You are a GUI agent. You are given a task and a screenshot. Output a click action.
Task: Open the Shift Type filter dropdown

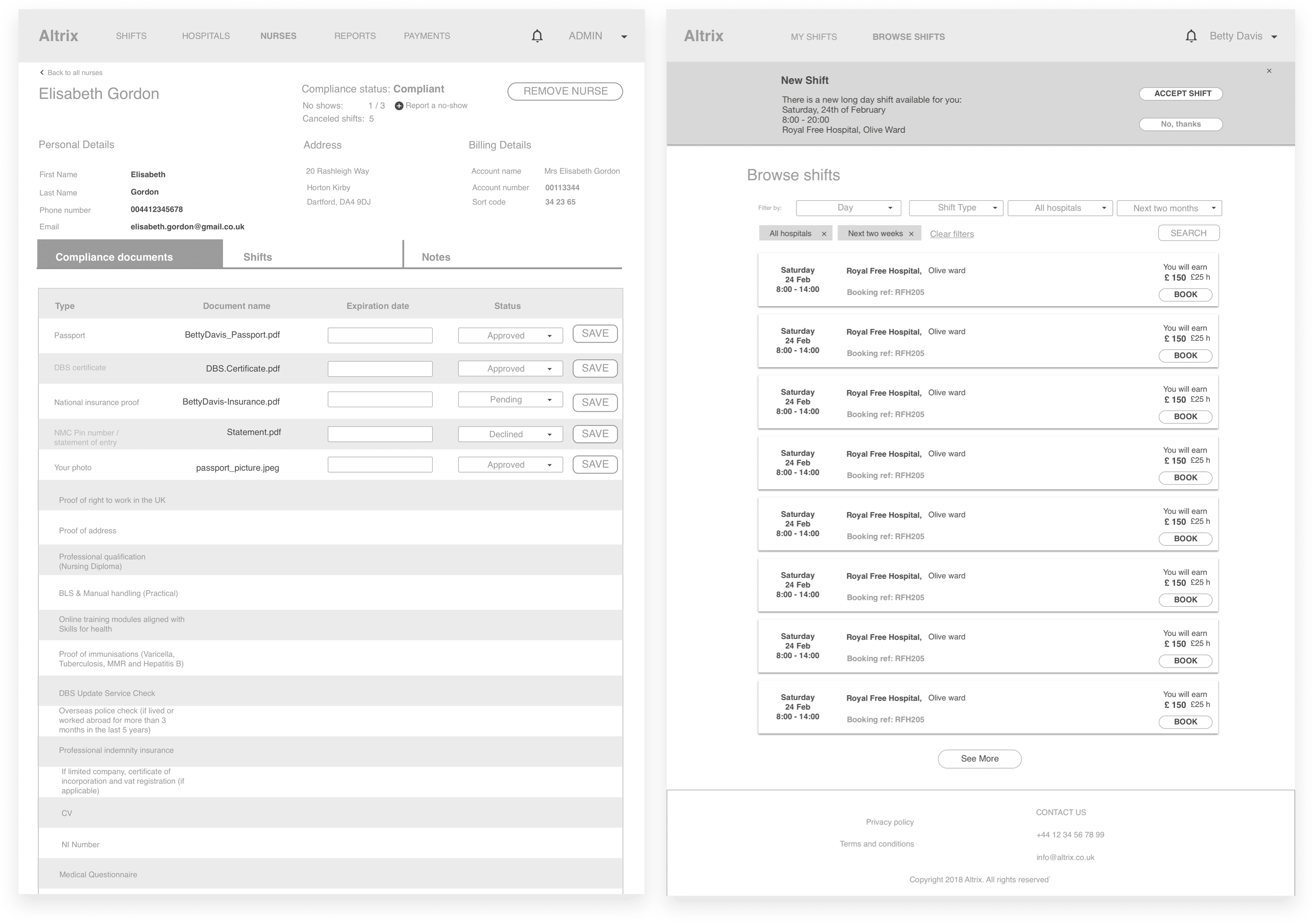pos(956,208)
